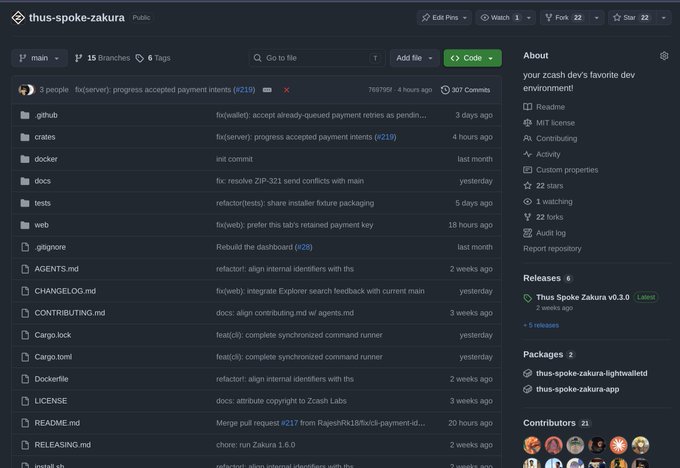Fork the repository with the Fork button
Image resolution: width=680 pixels, height=468 pixels.
coord(565,18)
